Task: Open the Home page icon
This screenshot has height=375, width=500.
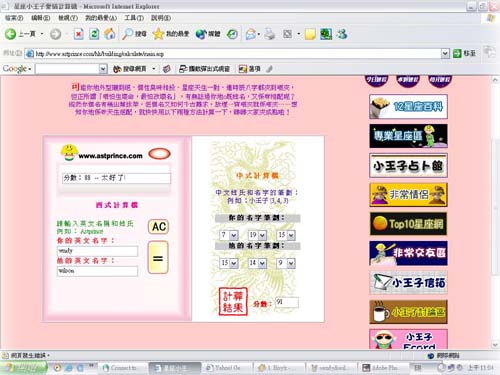Action: (110, 34)
